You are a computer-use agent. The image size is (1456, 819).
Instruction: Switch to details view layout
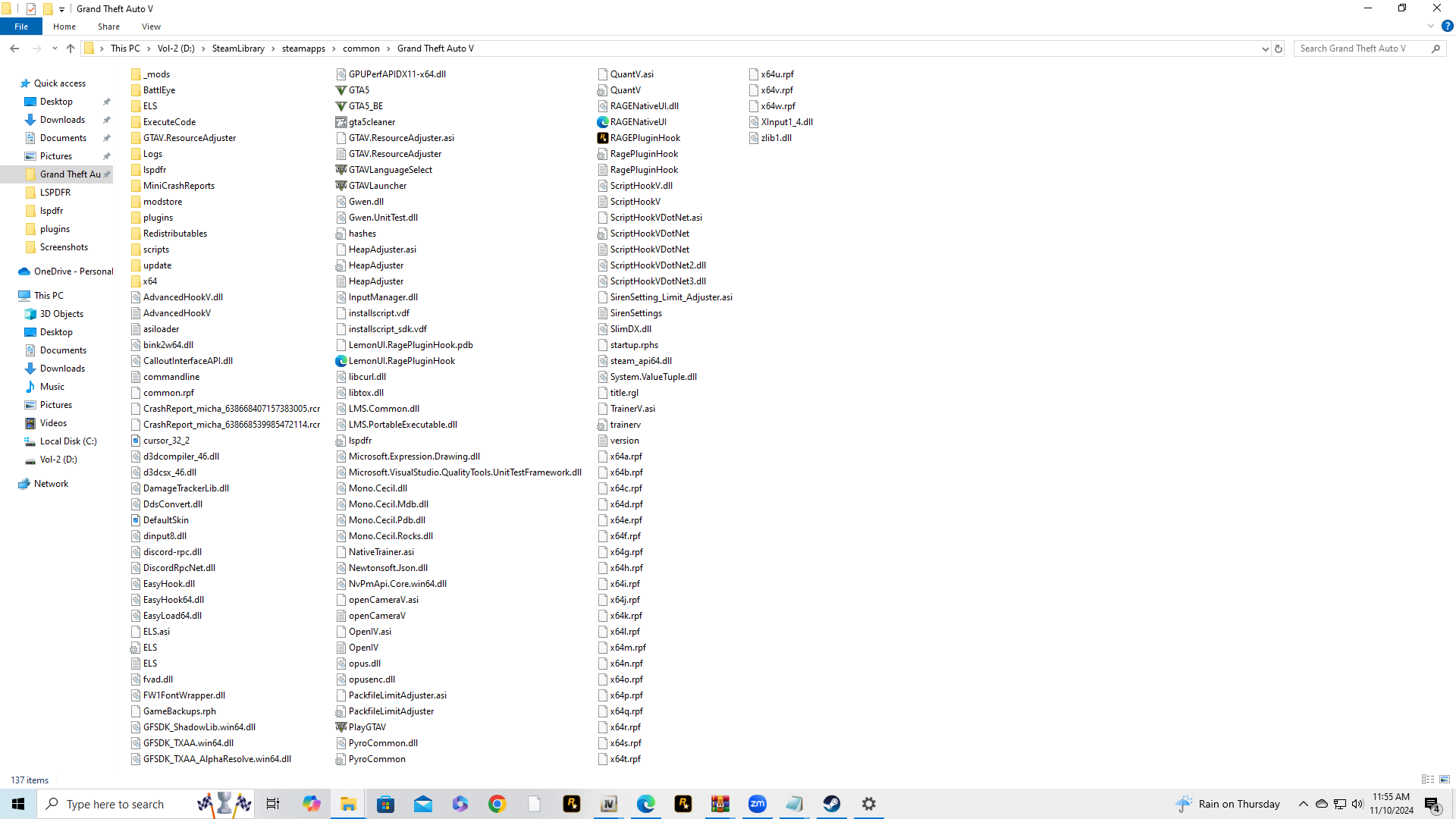pos(1428,780)
